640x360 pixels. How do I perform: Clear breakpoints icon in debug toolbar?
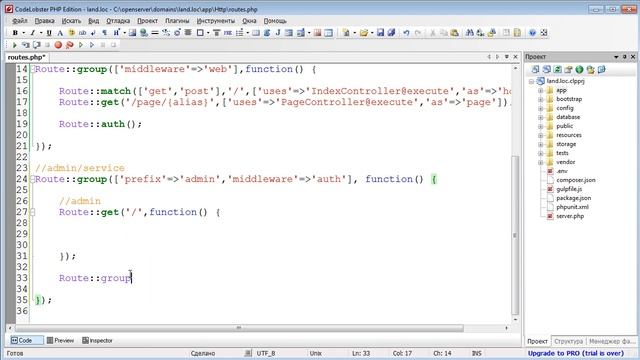(69, 45)
